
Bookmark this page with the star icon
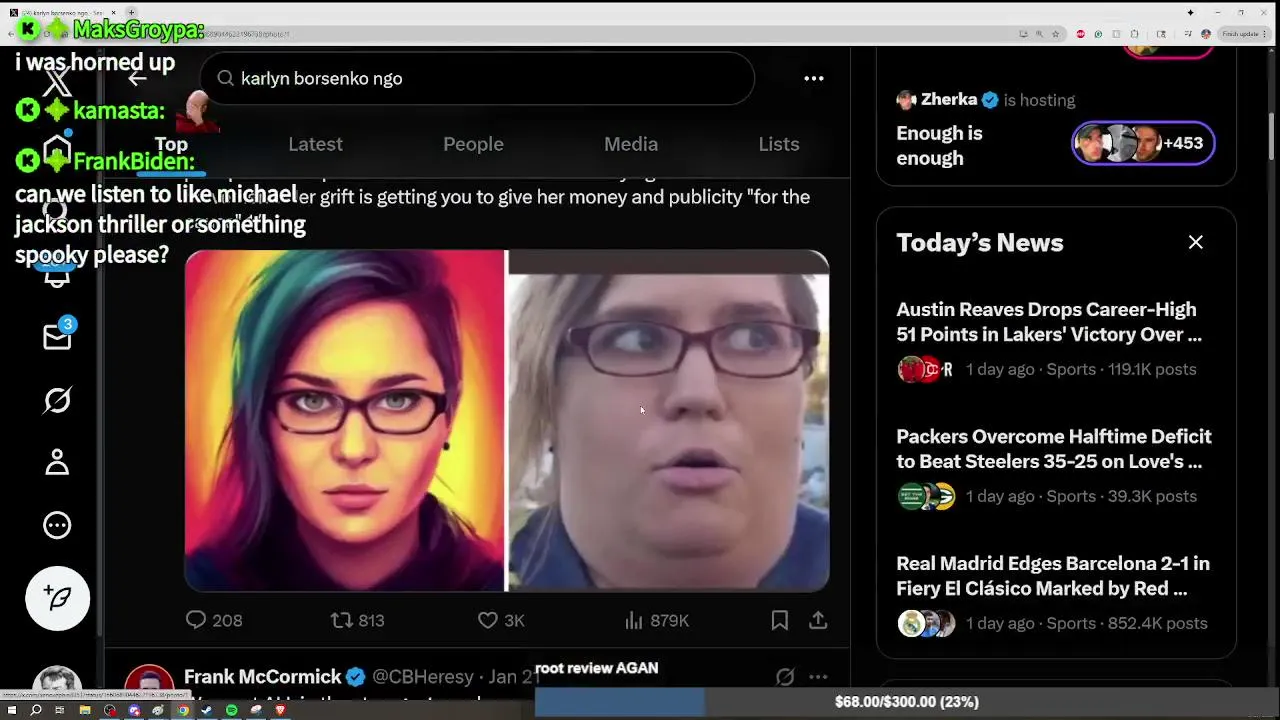[1055, 34]
